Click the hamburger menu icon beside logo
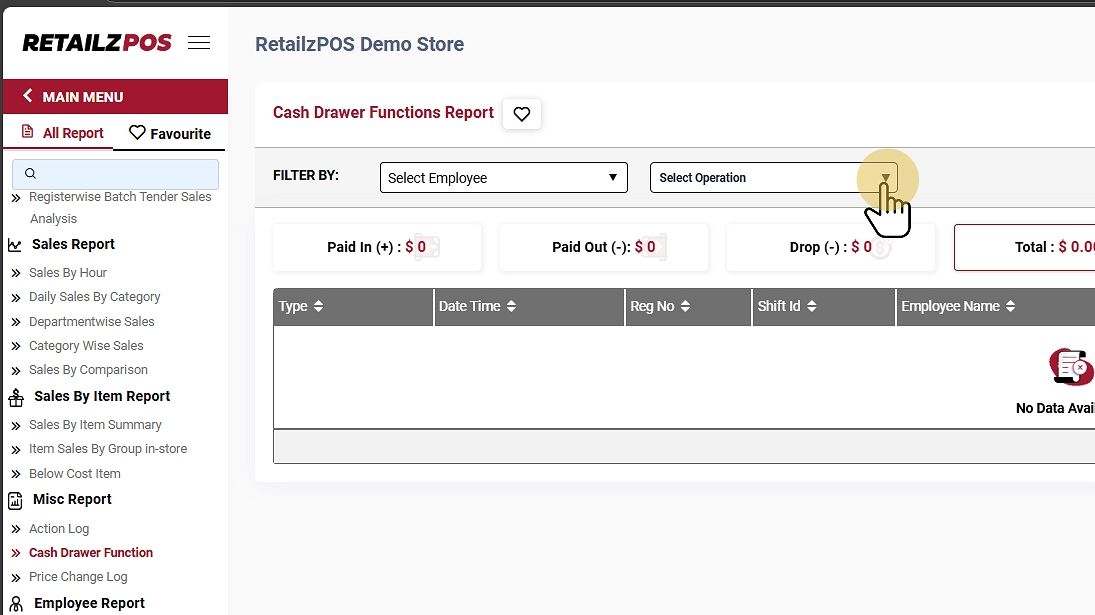This screenshot has height=615, width=1095. pos(199,43)
